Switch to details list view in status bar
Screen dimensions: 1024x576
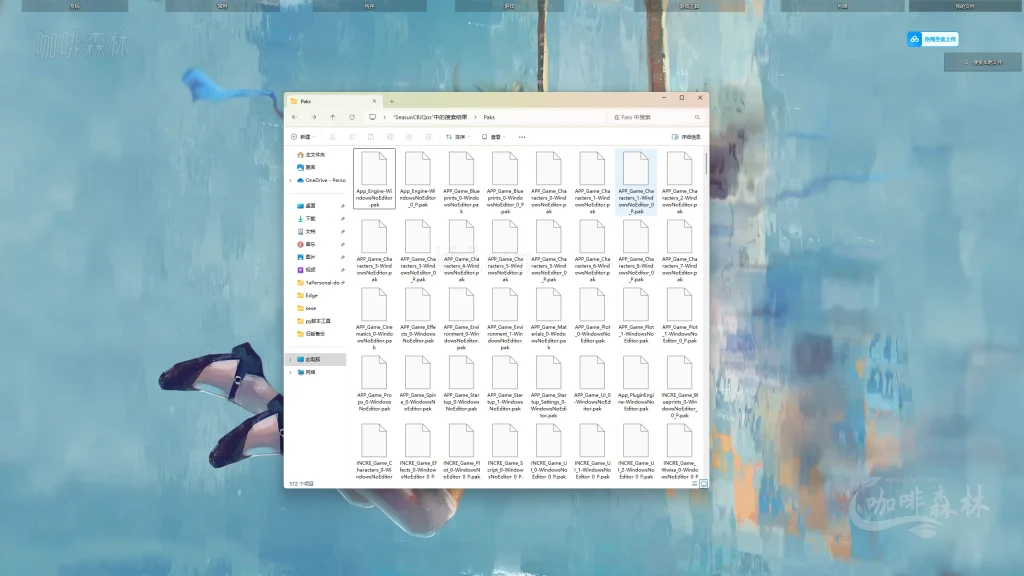click(695, 483)
